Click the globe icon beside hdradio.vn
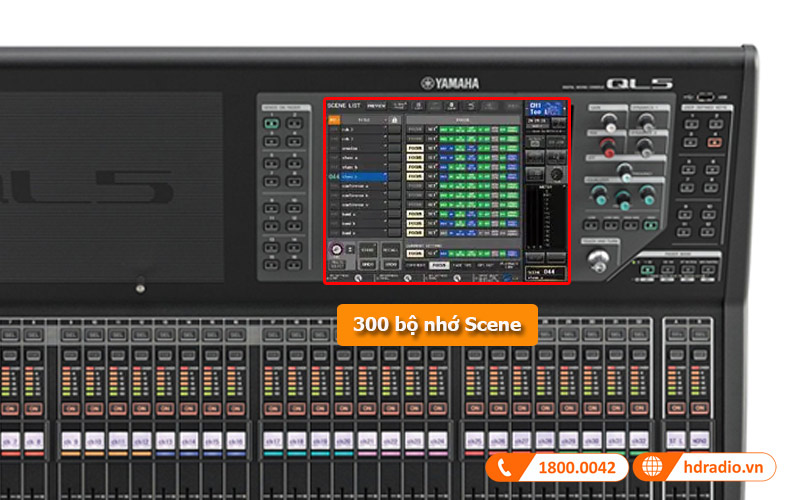Viewport: 800px width, 500px height. tap(652, 467)
